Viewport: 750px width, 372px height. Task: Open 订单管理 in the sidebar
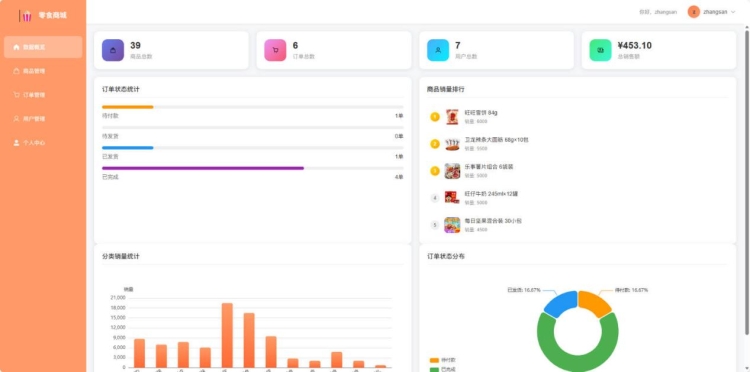pyautogui.click(x=43, y=95)
